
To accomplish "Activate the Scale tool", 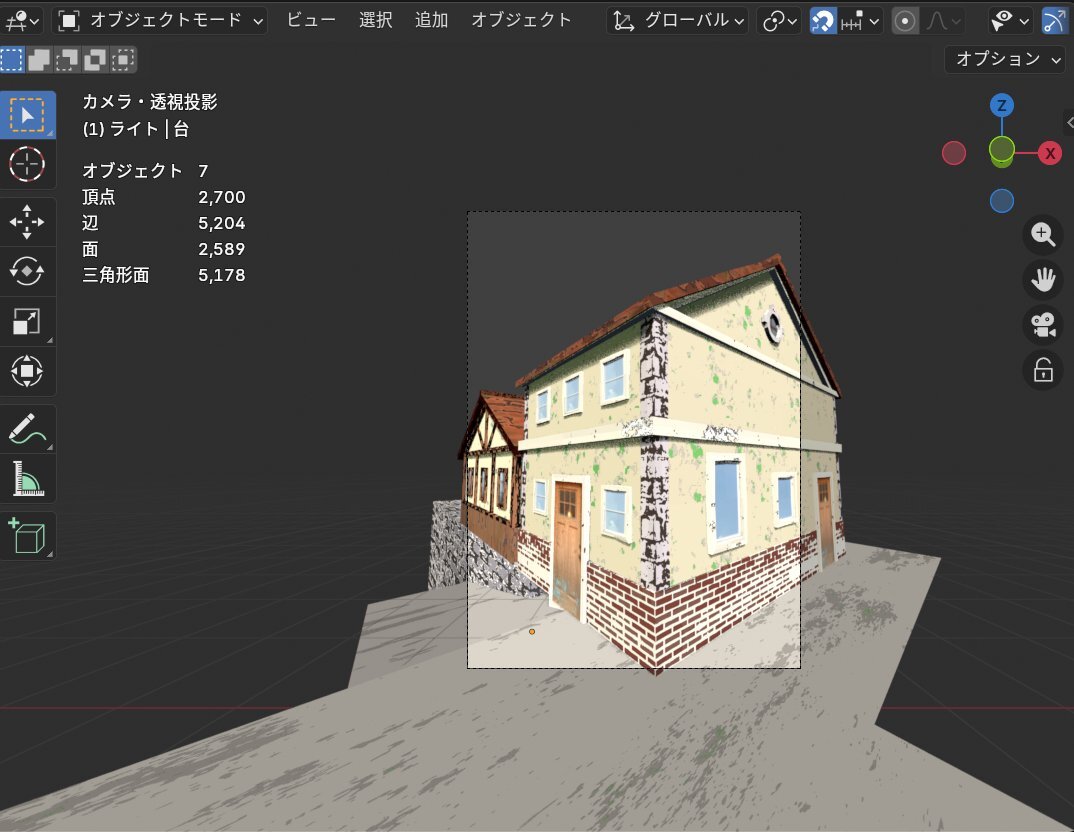I will 27,321.
